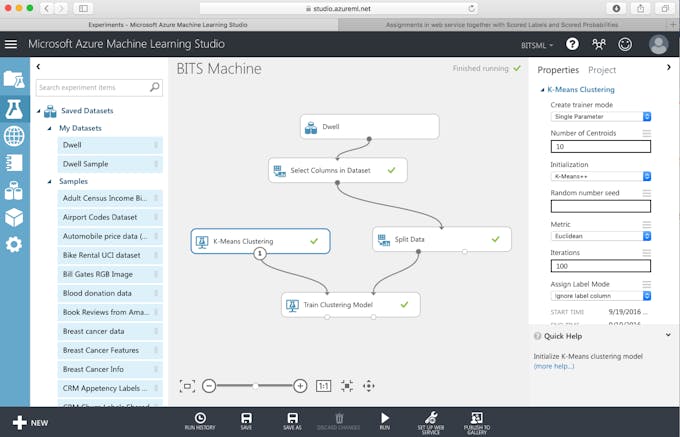Click Run History in bottom bar
The image size is (680, 437).
tap(200, 421)
